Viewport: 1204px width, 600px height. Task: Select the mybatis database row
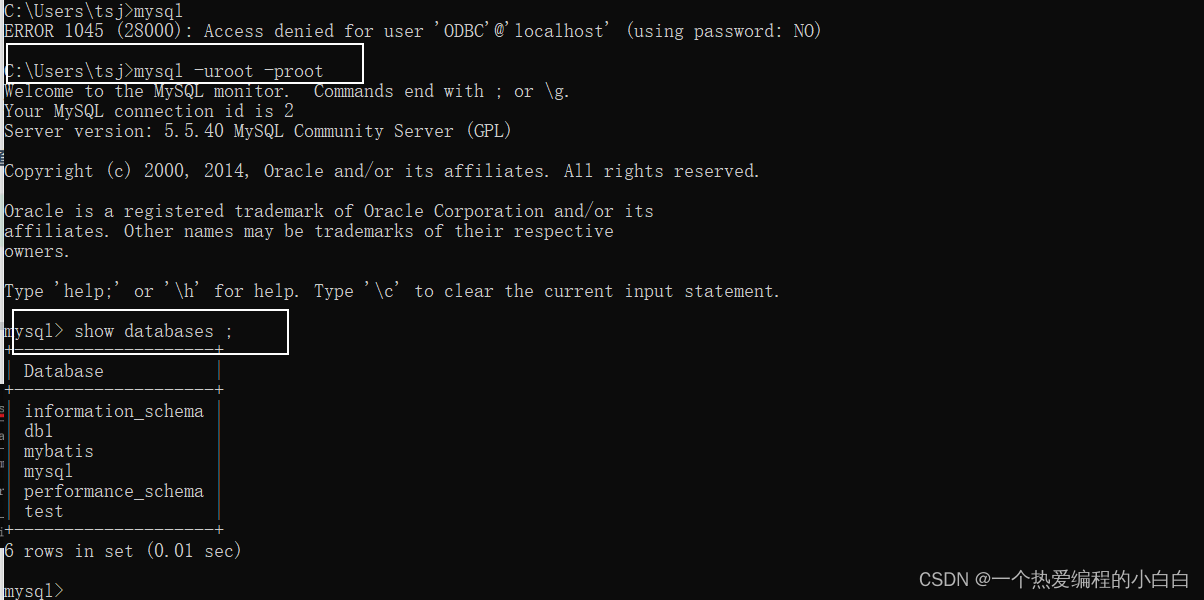coord(59,451)
